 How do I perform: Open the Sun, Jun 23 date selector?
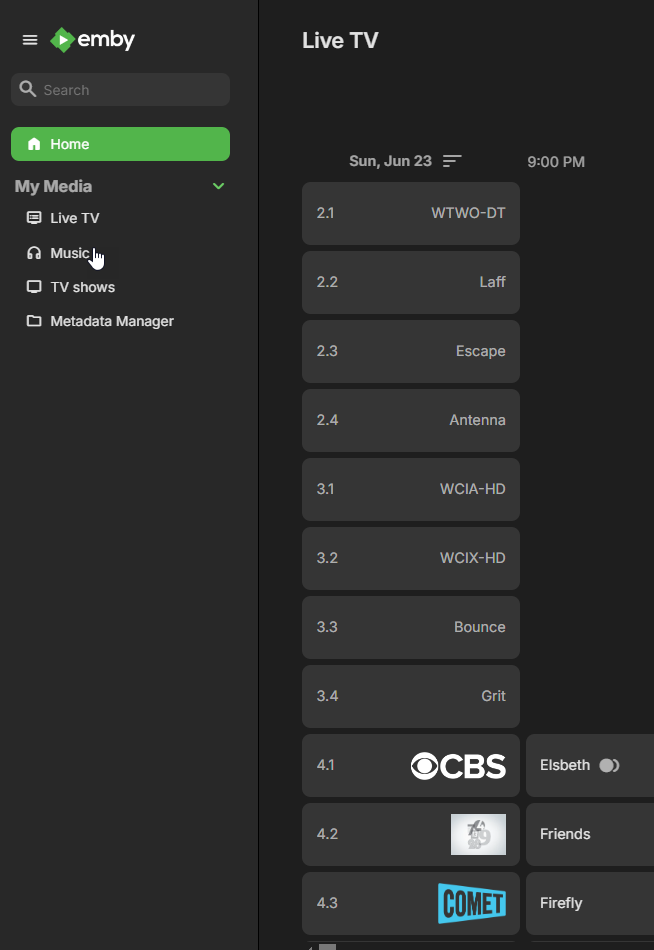coord(391,161)
